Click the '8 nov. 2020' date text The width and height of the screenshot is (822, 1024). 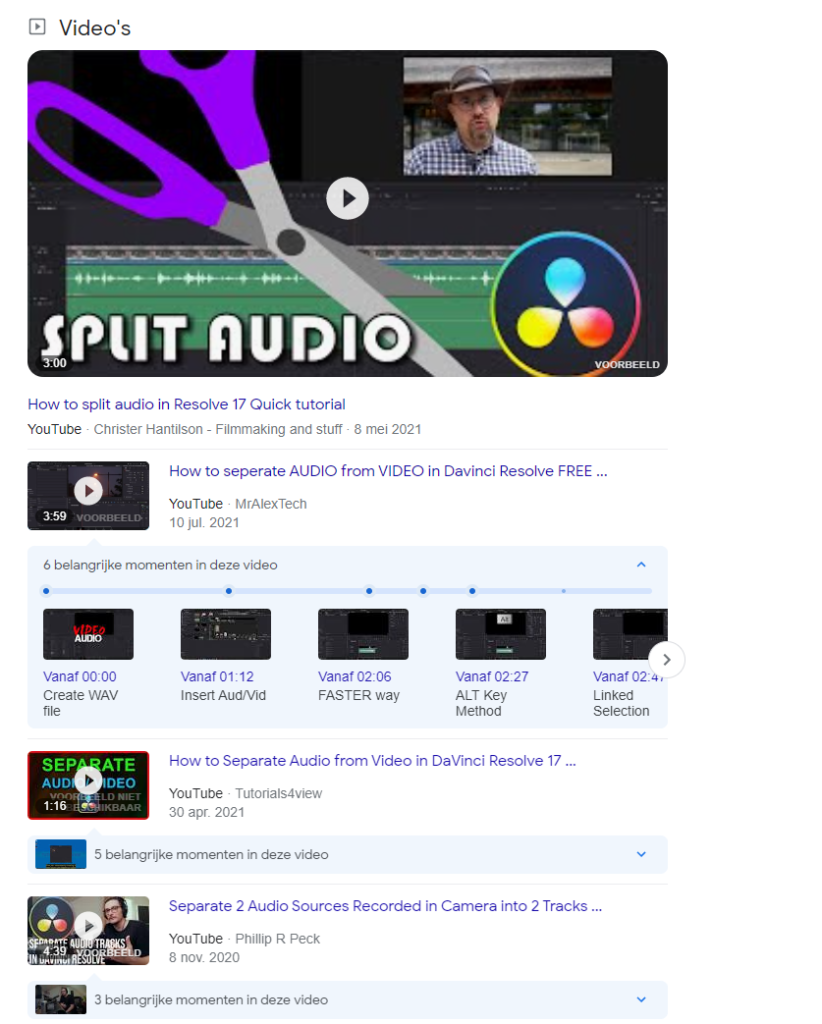pos(204,957)
